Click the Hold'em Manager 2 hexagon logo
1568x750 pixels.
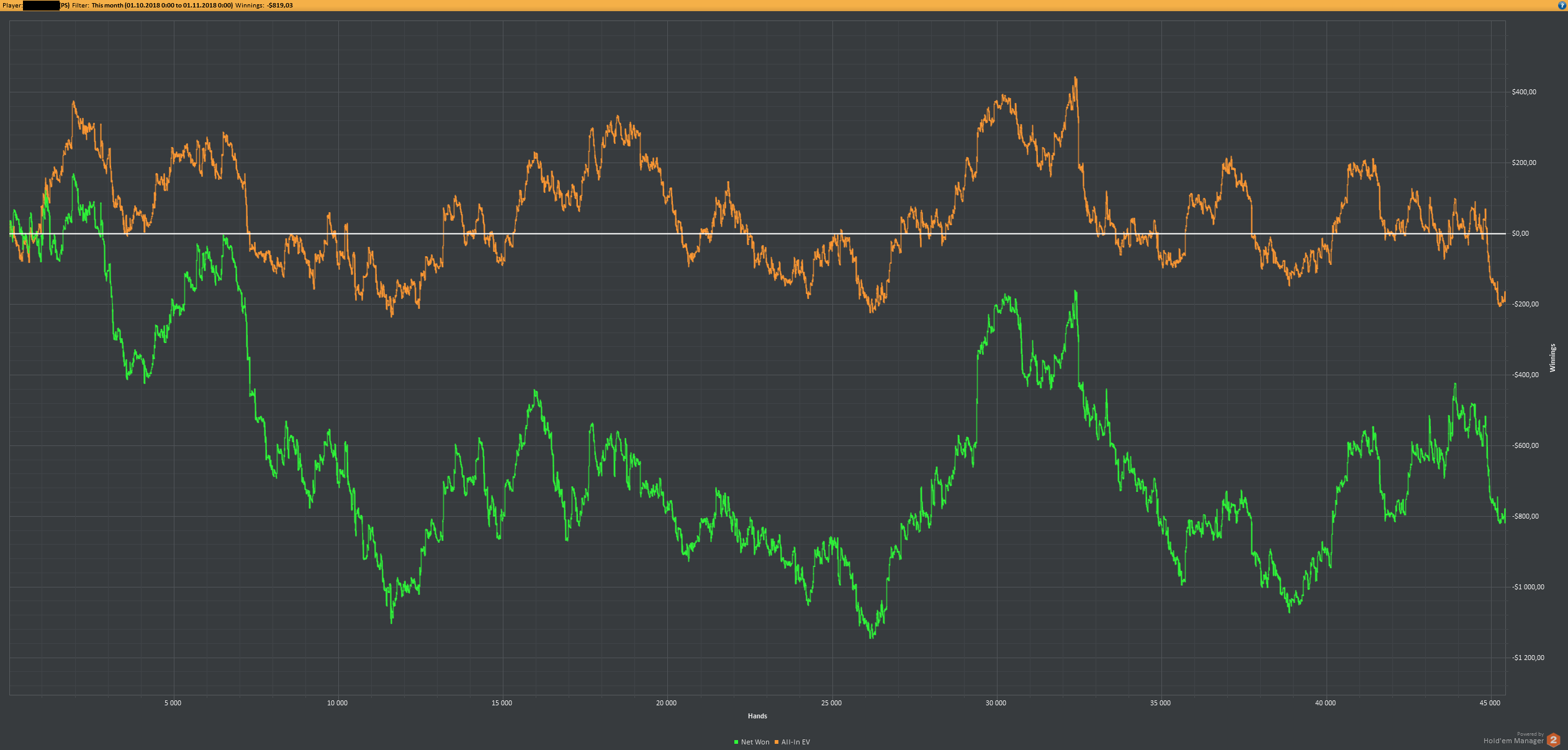(1554, 740)
